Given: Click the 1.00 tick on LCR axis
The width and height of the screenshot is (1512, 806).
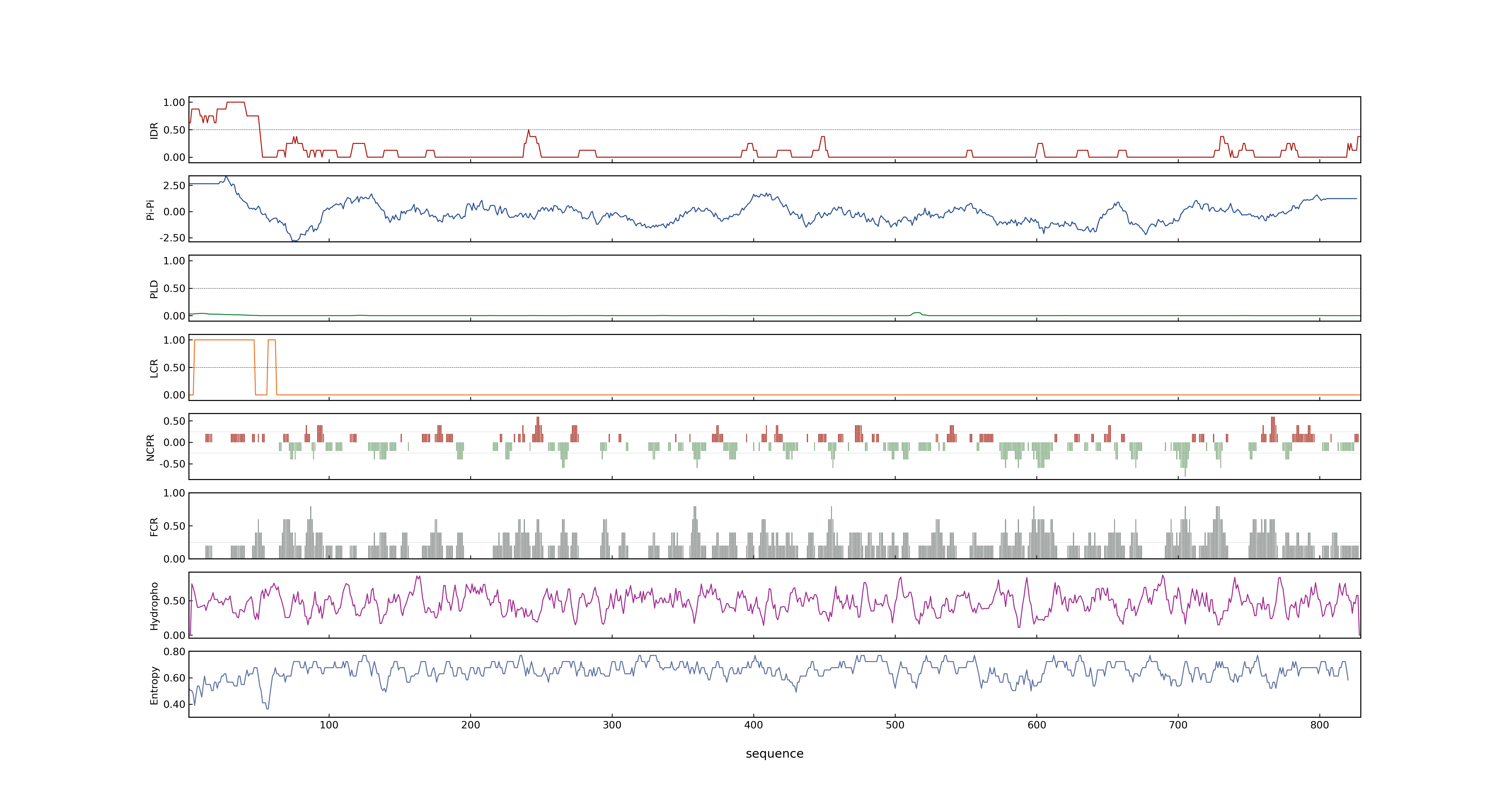Looking at the screenshot, I should point(174,340).
